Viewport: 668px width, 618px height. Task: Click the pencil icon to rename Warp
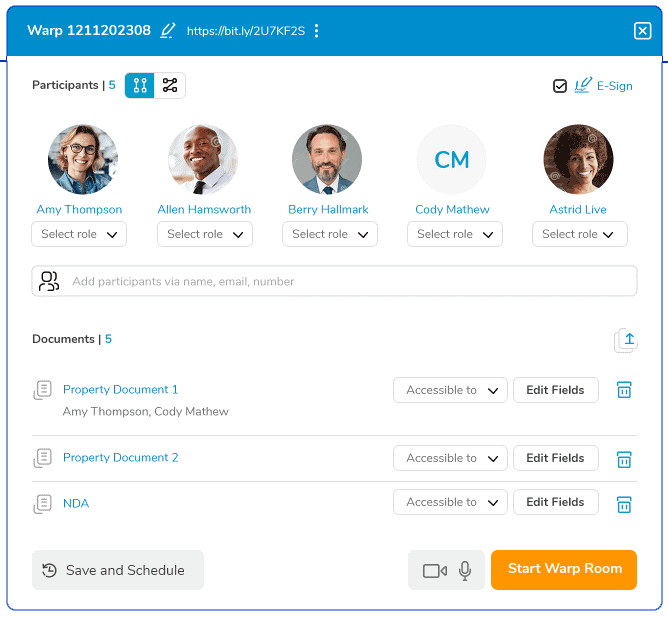click(168, 31)
